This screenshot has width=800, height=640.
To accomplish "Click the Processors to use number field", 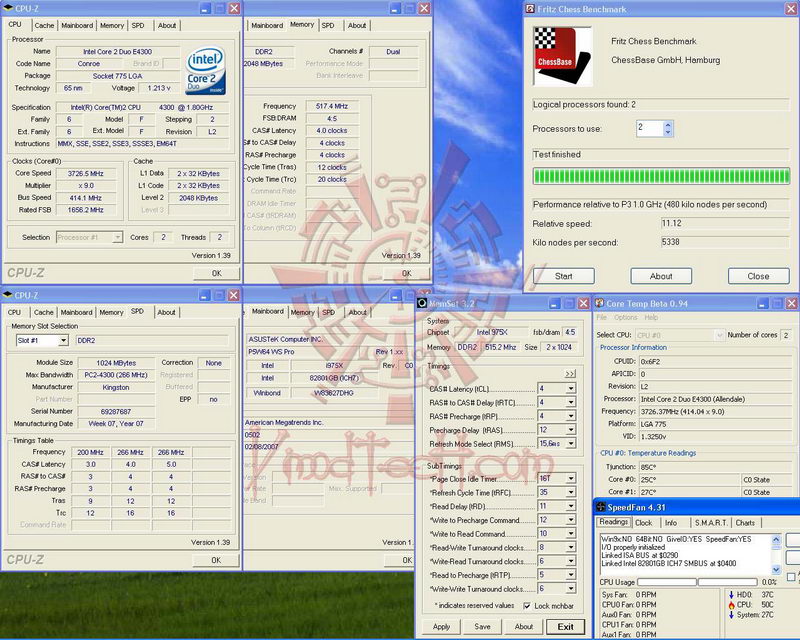I will point(649,128).
